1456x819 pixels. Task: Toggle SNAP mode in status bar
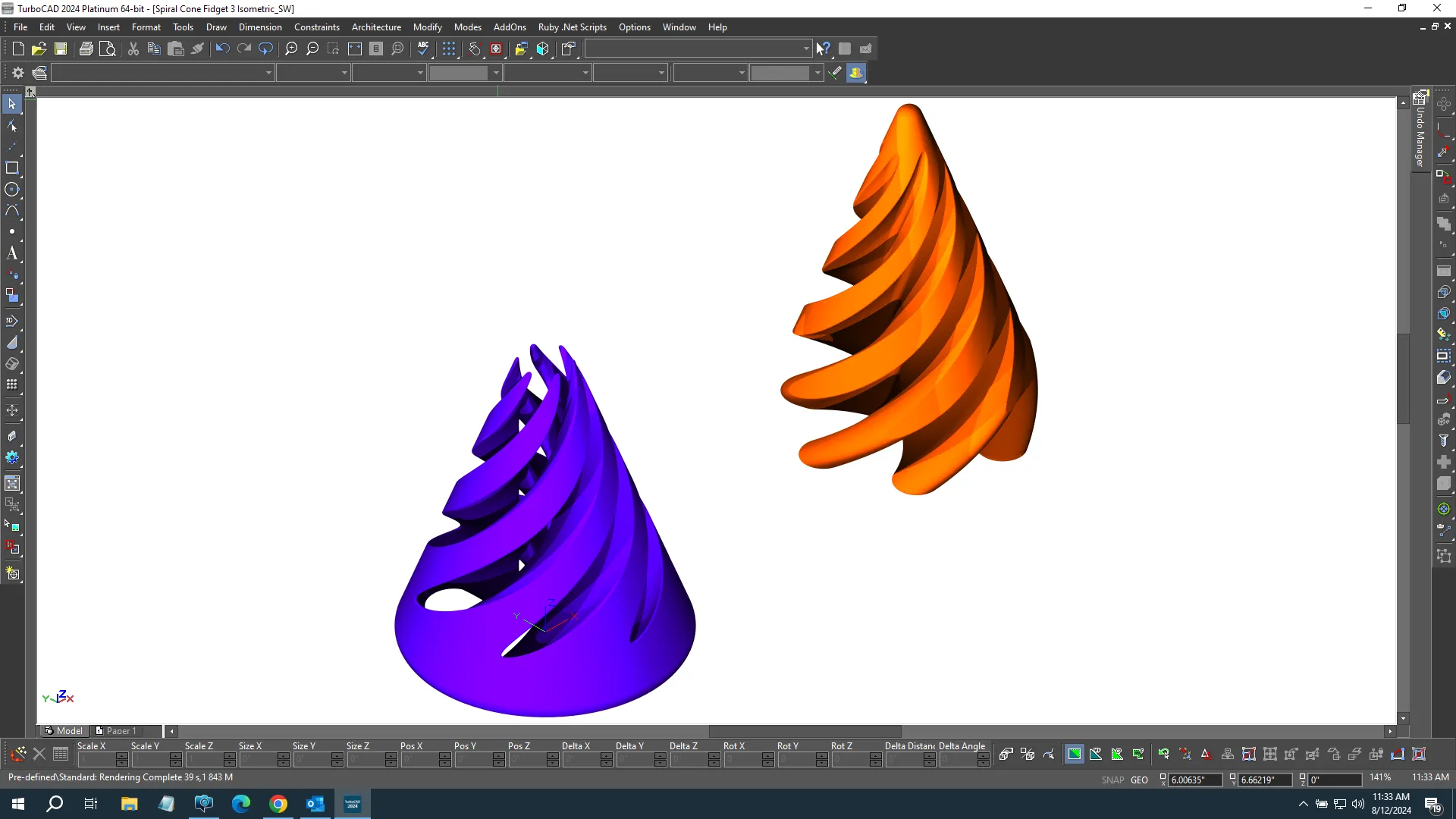click(1112, 780)
